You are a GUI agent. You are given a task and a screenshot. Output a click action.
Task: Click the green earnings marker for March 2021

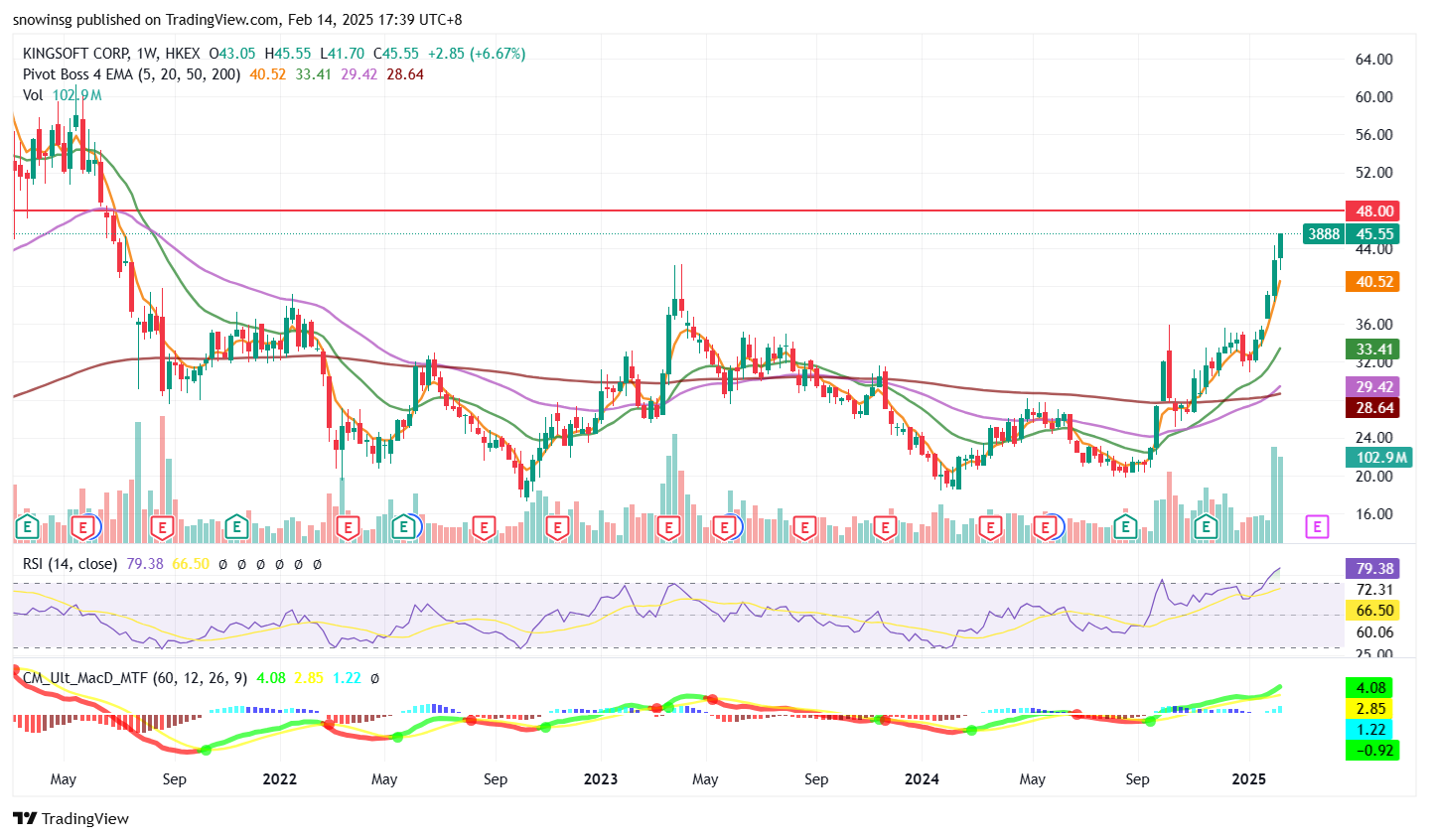tap(27, 526)
